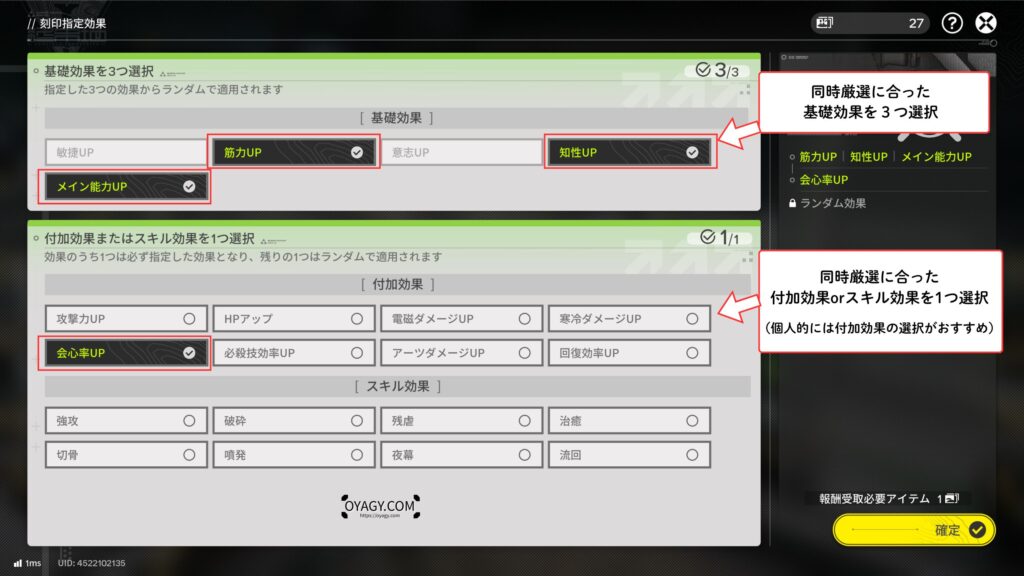The width and height of the screenshot is (1024, 576).
Task: Click the help question mark icon
Action: click(952, 23)
